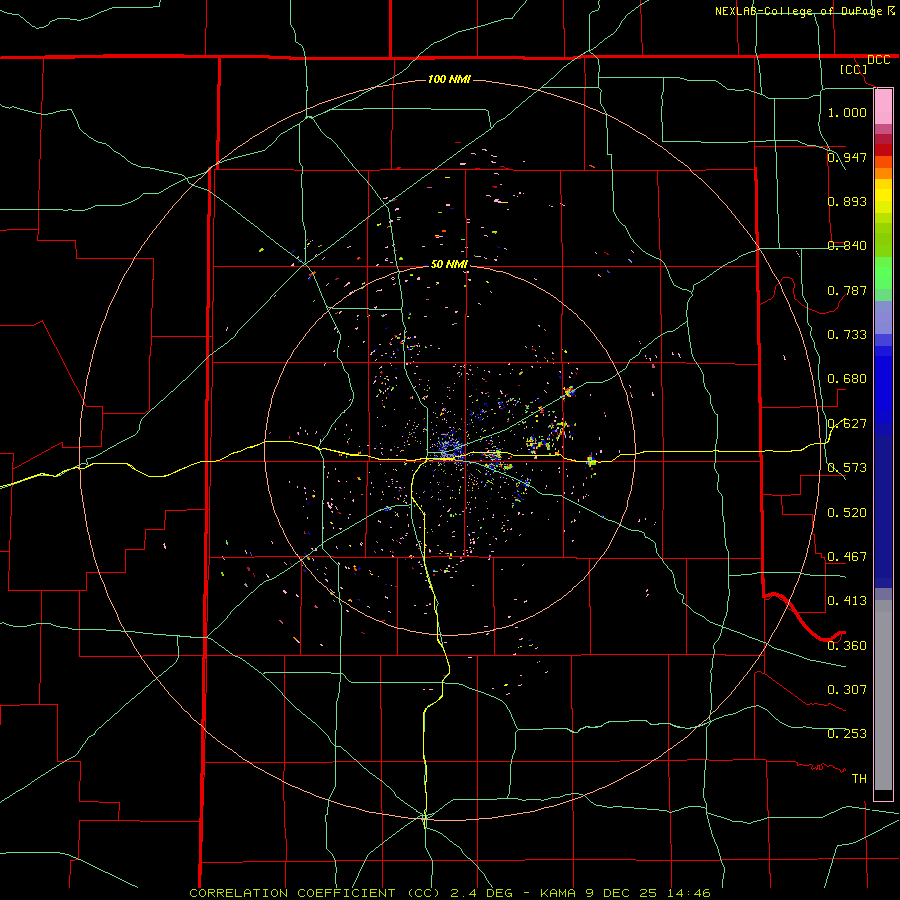Click the 0.413 legend value
The image size is (900, 900).
[847, 600]
